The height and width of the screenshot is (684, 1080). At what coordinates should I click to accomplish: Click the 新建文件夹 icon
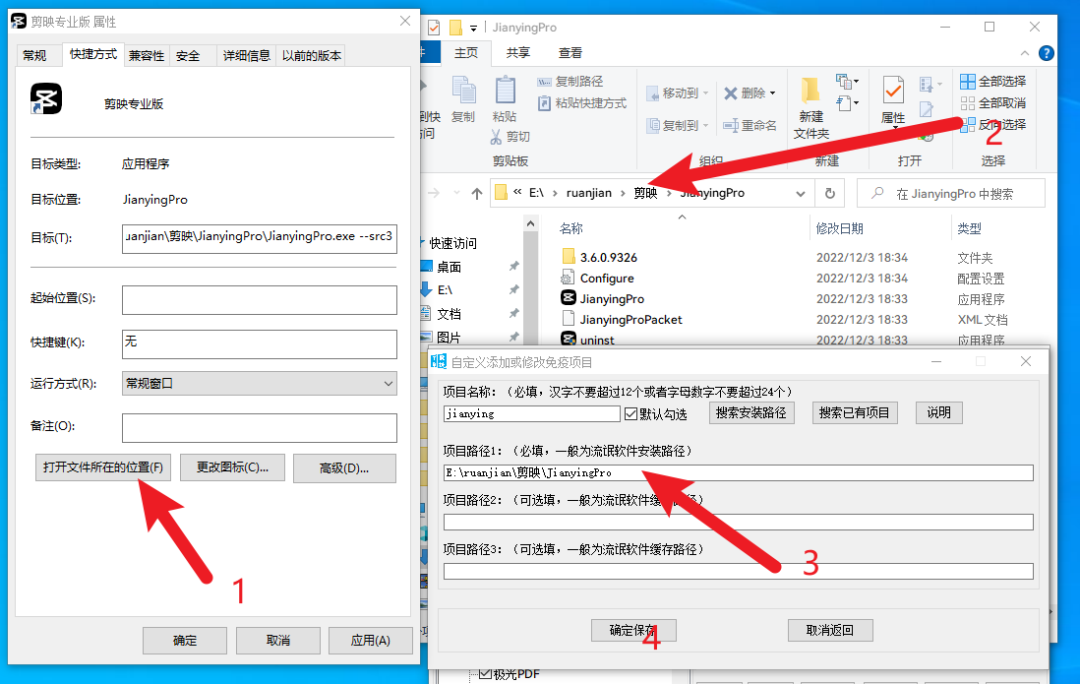coord(811,91)
